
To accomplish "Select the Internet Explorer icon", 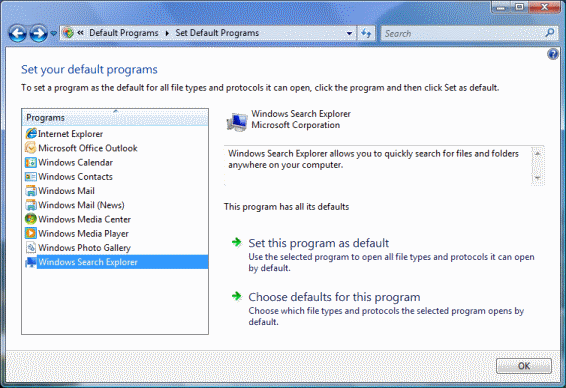I will [31, 134].
